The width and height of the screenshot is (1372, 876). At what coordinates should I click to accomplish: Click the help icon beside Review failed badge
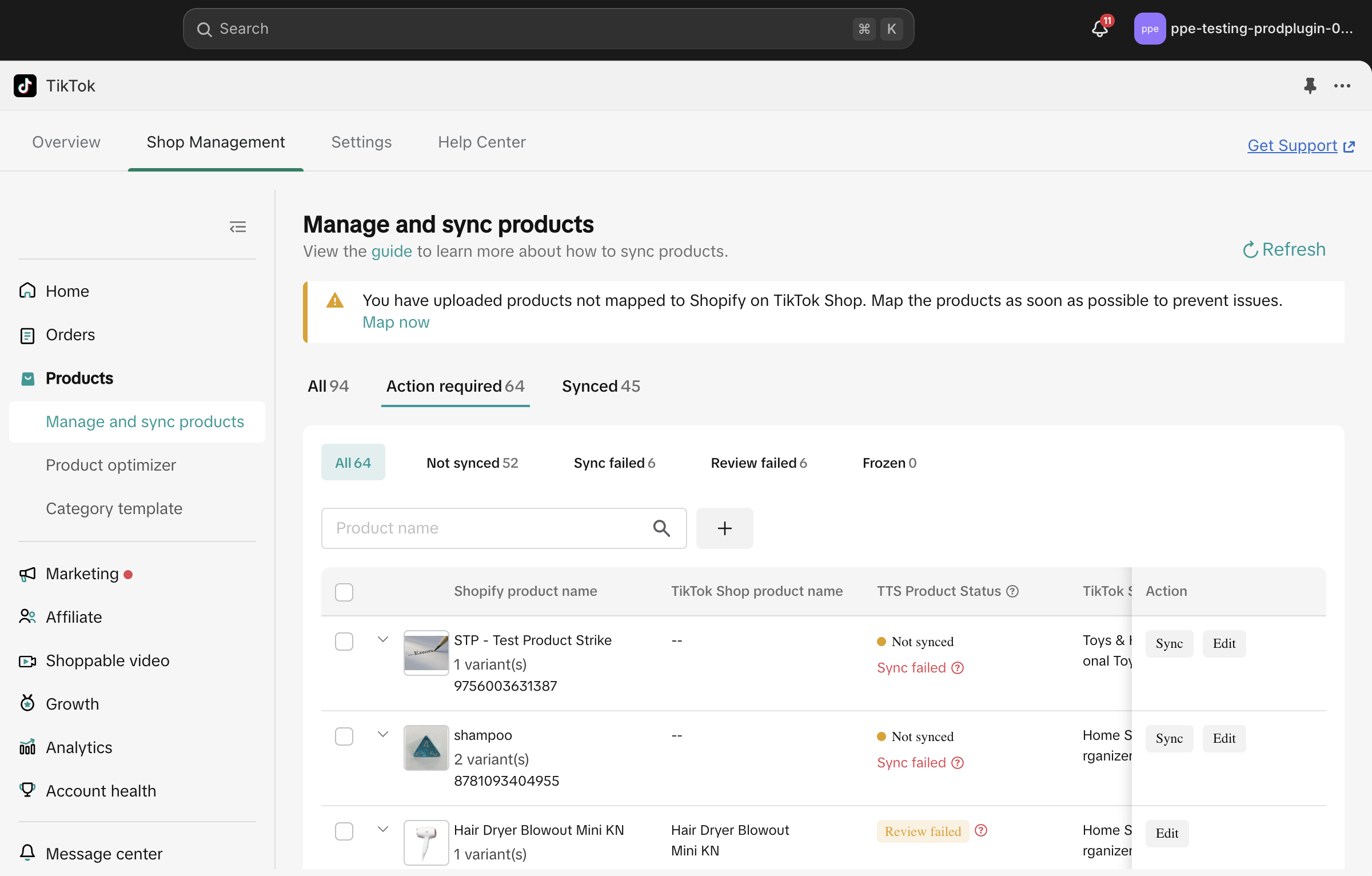click(x=981, y=831)
